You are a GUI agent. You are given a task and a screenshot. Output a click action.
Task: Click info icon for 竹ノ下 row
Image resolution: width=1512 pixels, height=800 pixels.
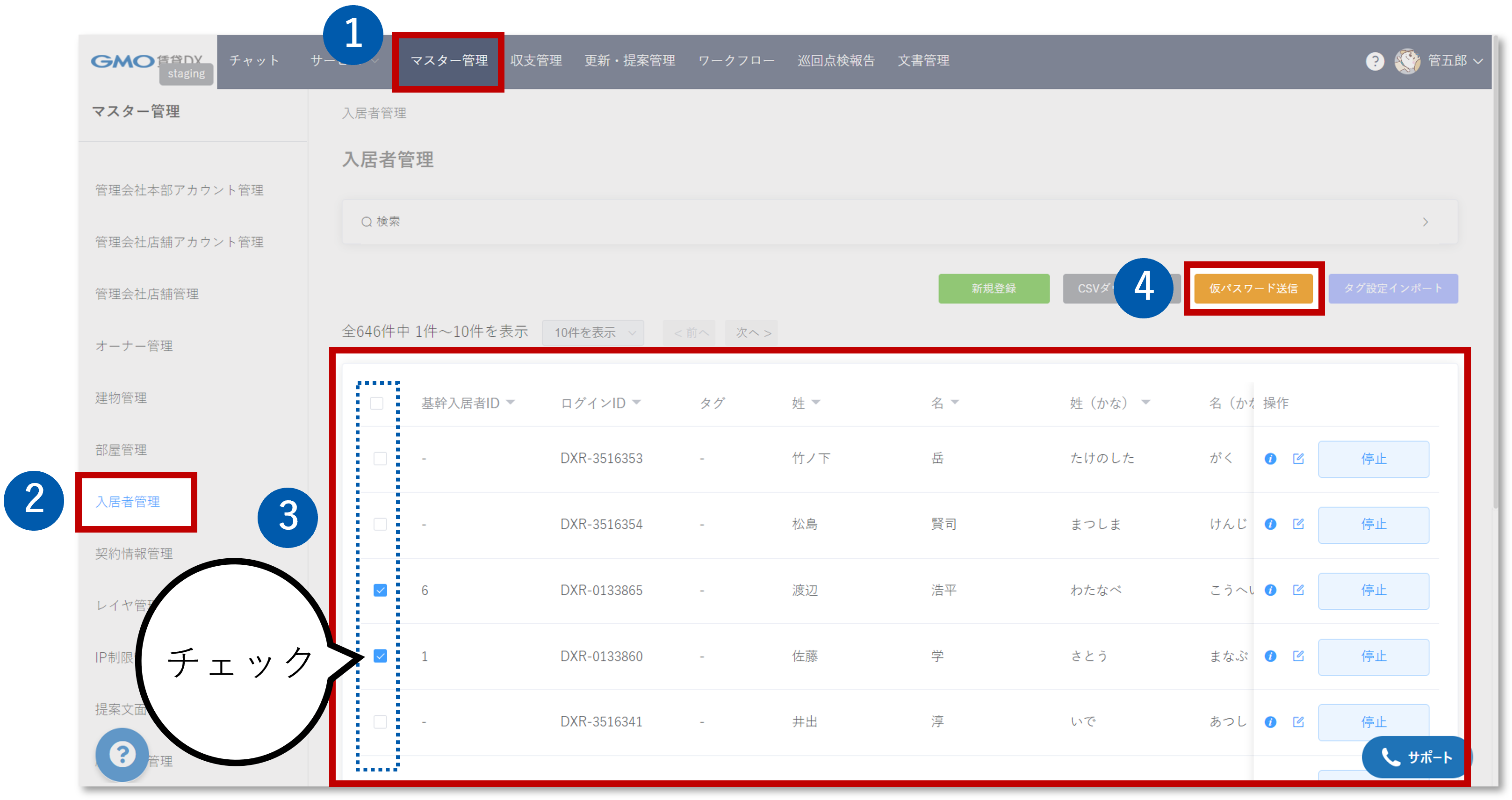pos(1270,458)
